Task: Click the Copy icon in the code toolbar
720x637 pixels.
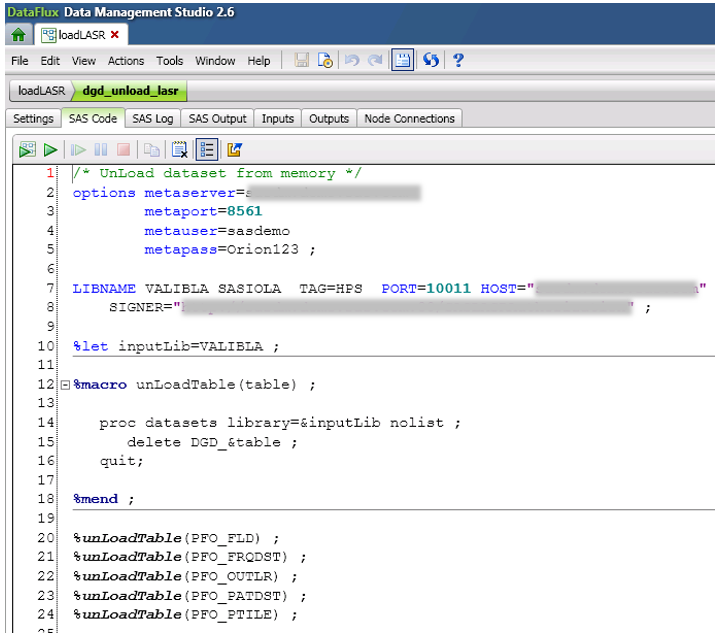Action: click(151, 149)
